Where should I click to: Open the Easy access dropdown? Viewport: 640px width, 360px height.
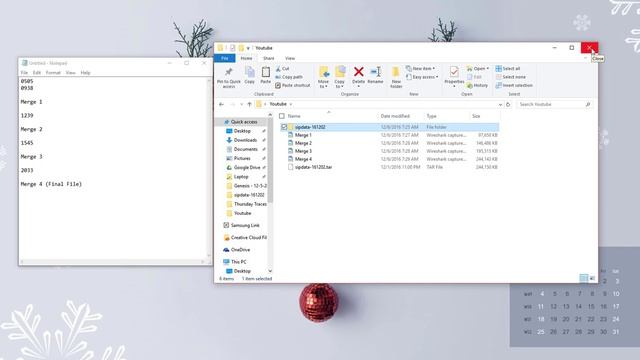pos(422,77)
